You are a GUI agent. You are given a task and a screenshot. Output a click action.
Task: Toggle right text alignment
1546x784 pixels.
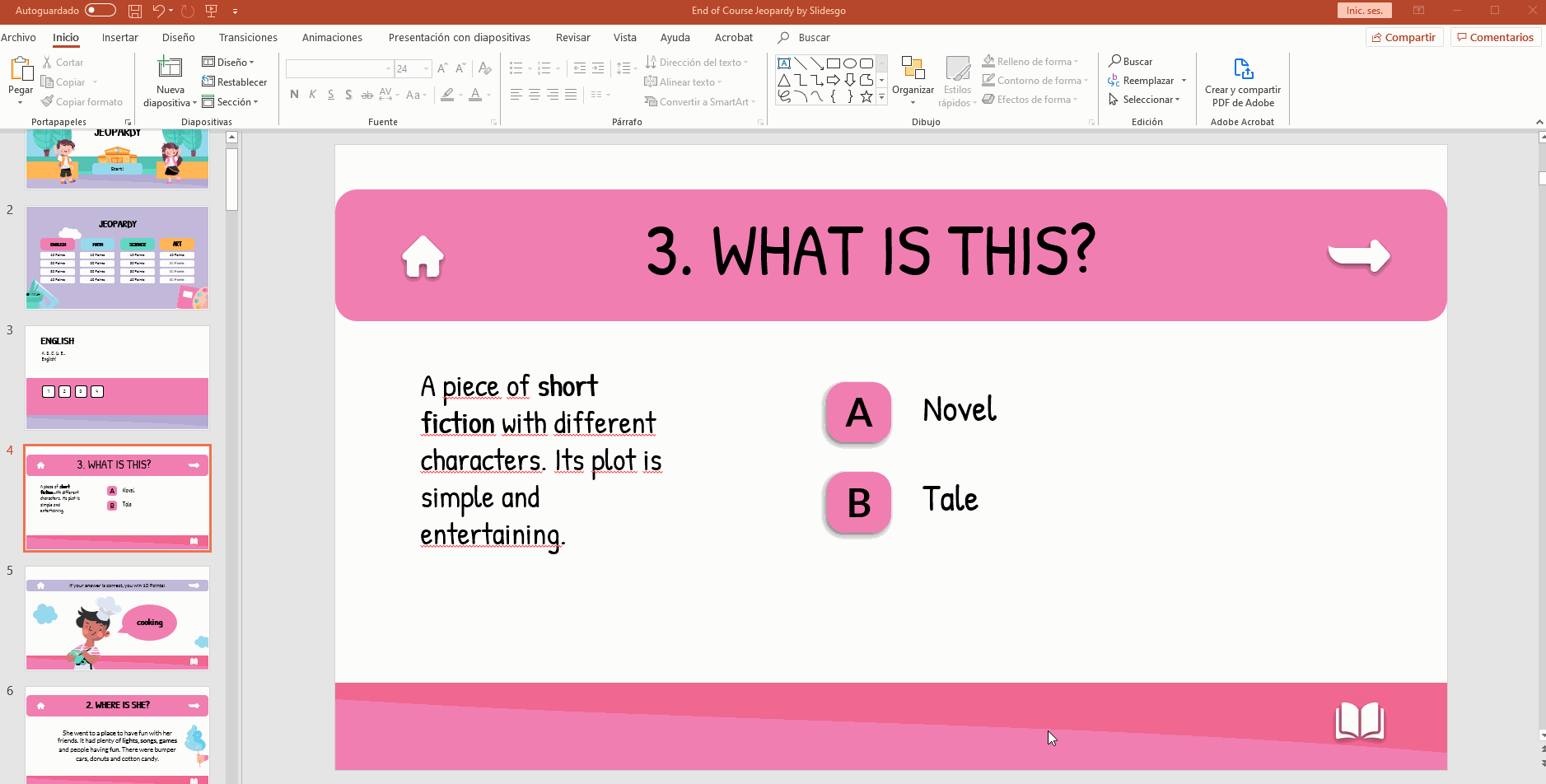pos(553,95)
